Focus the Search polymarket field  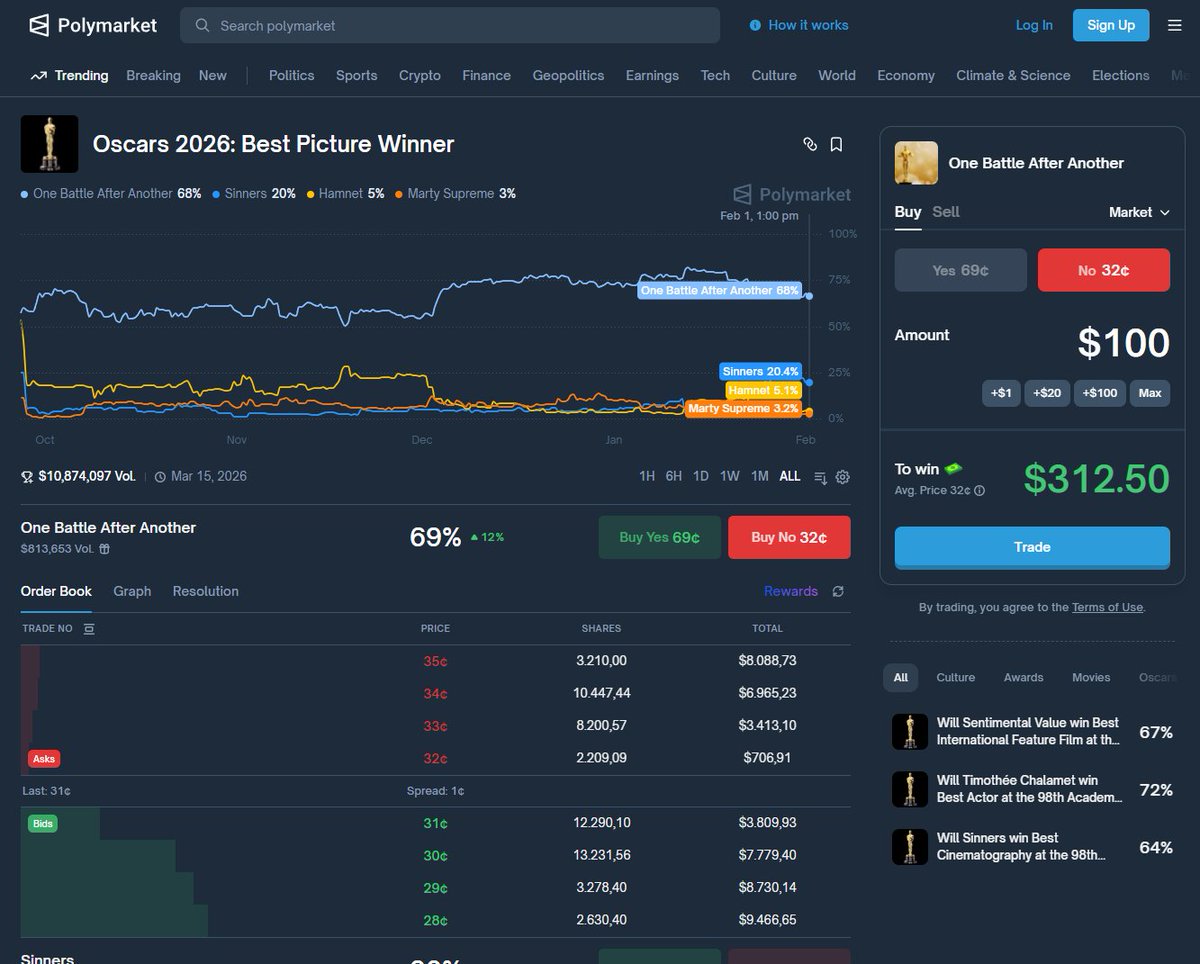pyautogui.click(x=450, y=25)
